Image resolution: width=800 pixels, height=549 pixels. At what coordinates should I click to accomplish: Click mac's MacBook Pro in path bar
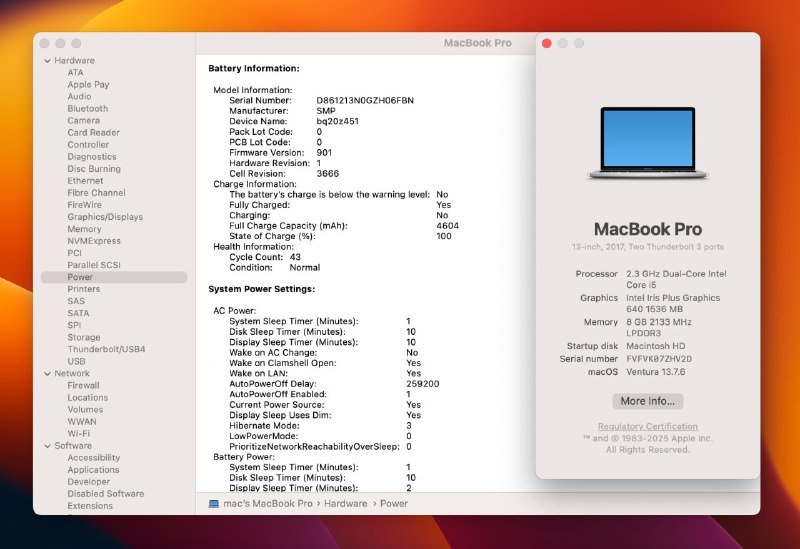pos(268,504)
